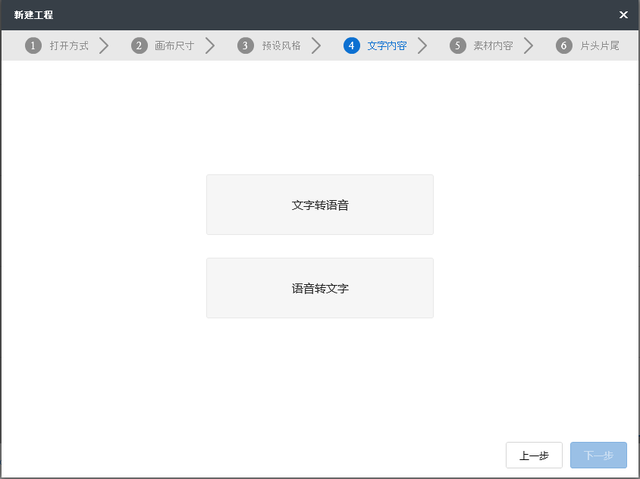Click the circled number 6 icon

click(x=564, y=46)
